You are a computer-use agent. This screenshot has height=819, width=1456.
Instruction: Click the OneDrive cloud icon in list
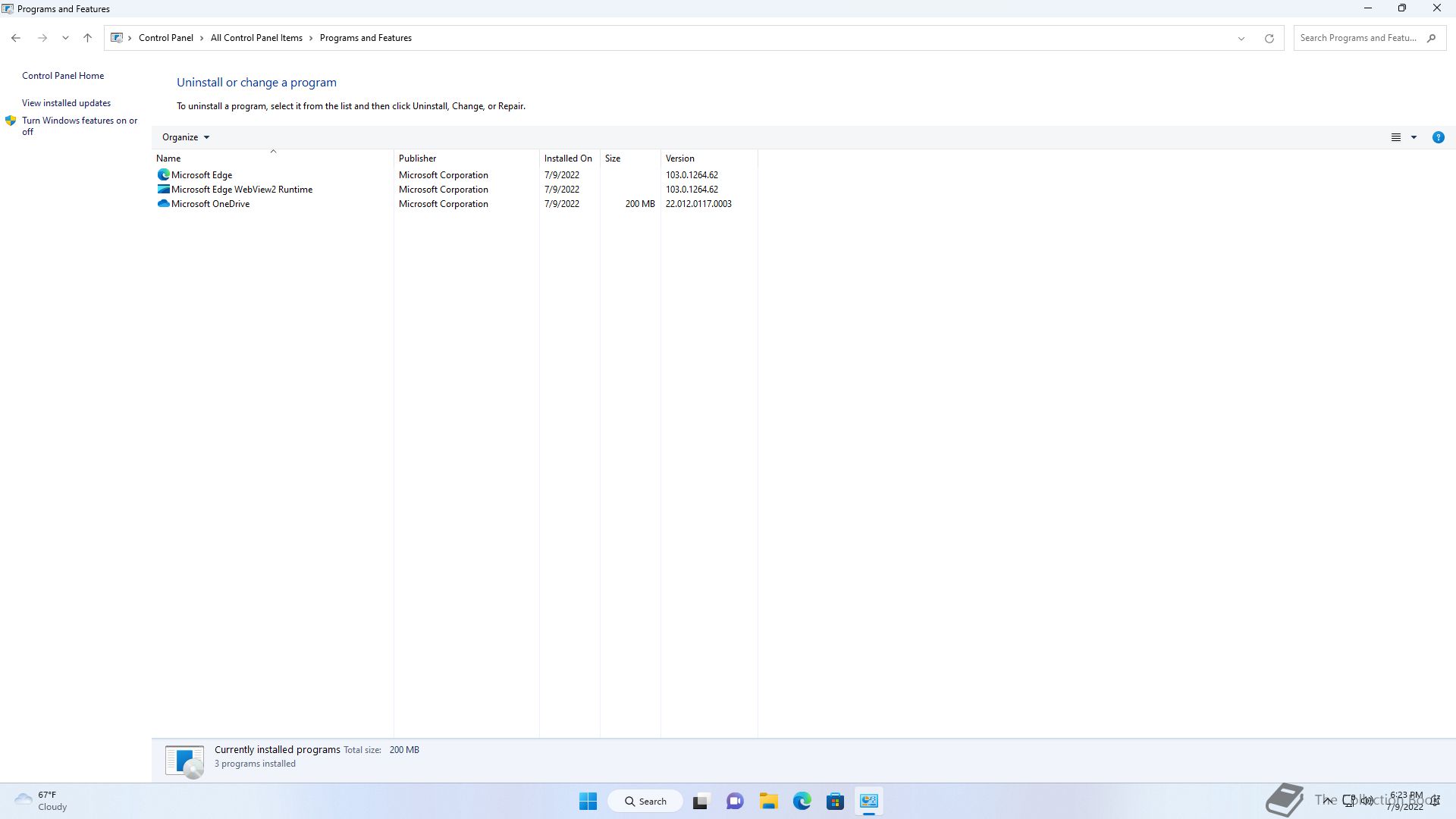tap(163, 204)
